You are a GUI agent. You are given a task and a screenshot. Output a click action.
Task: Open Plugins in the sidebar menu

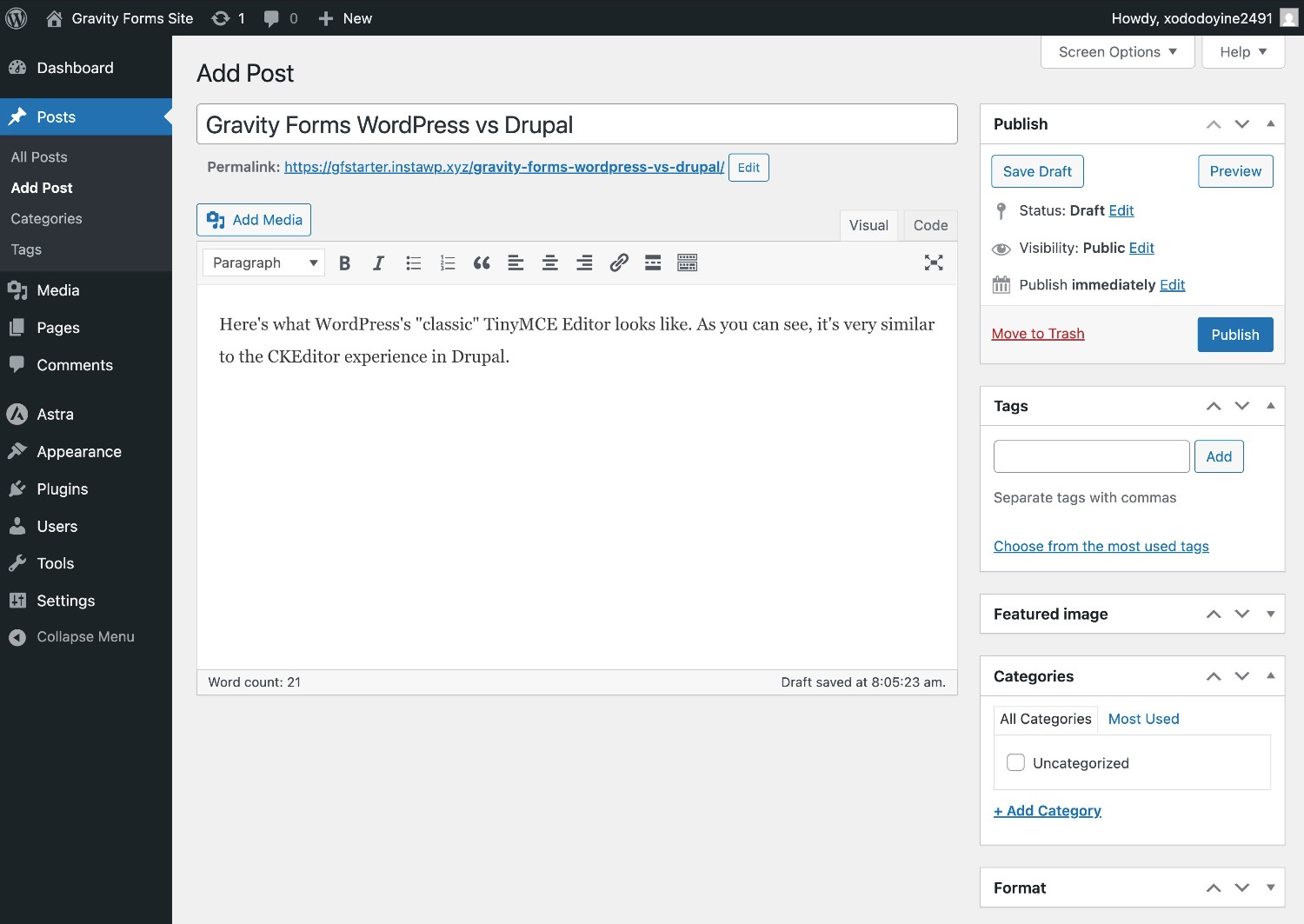(63, 489)
